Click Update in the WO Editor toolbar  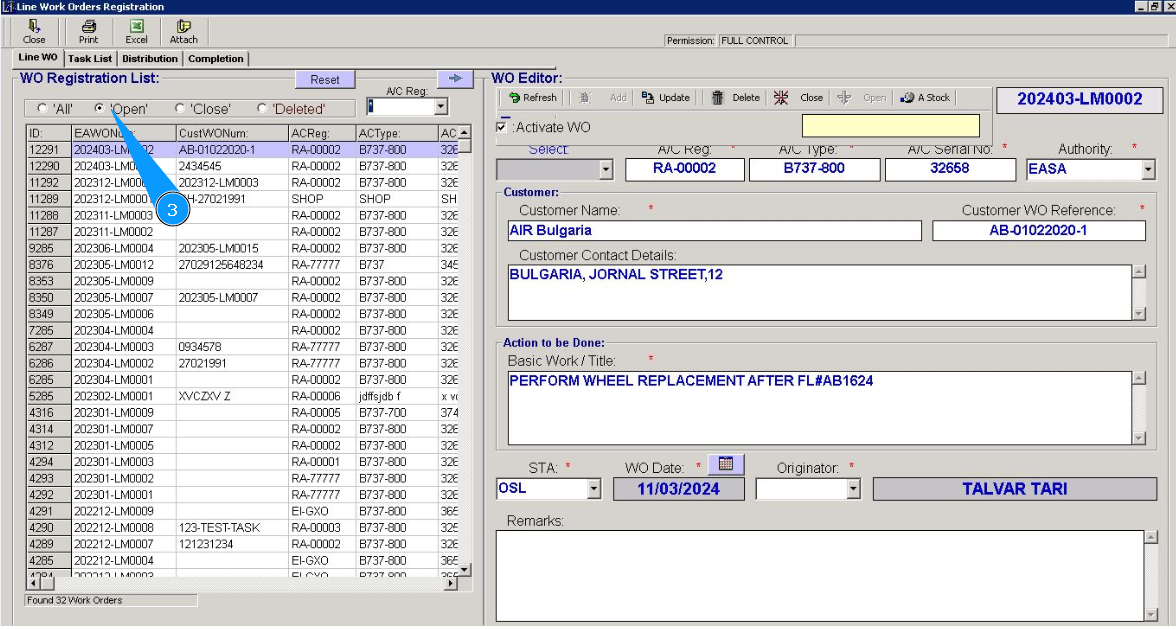pos(666,98)
